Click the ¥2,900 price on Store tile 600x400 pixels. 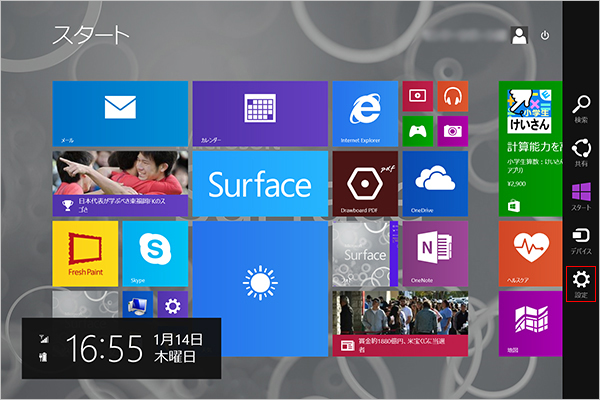[x=516, y=184]
